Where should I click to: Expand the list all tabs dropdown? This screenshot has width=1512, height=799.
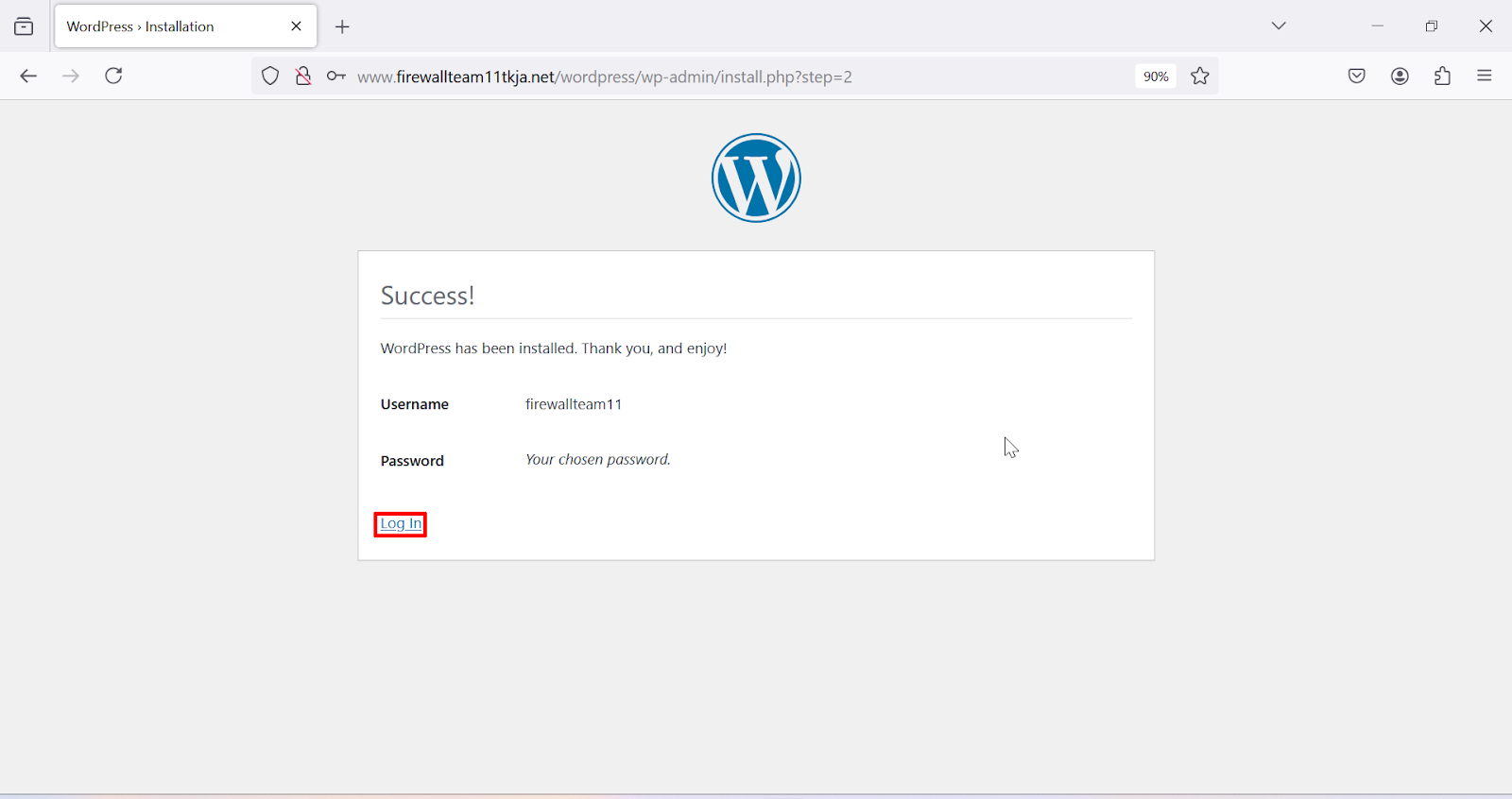coord(1279,25)
